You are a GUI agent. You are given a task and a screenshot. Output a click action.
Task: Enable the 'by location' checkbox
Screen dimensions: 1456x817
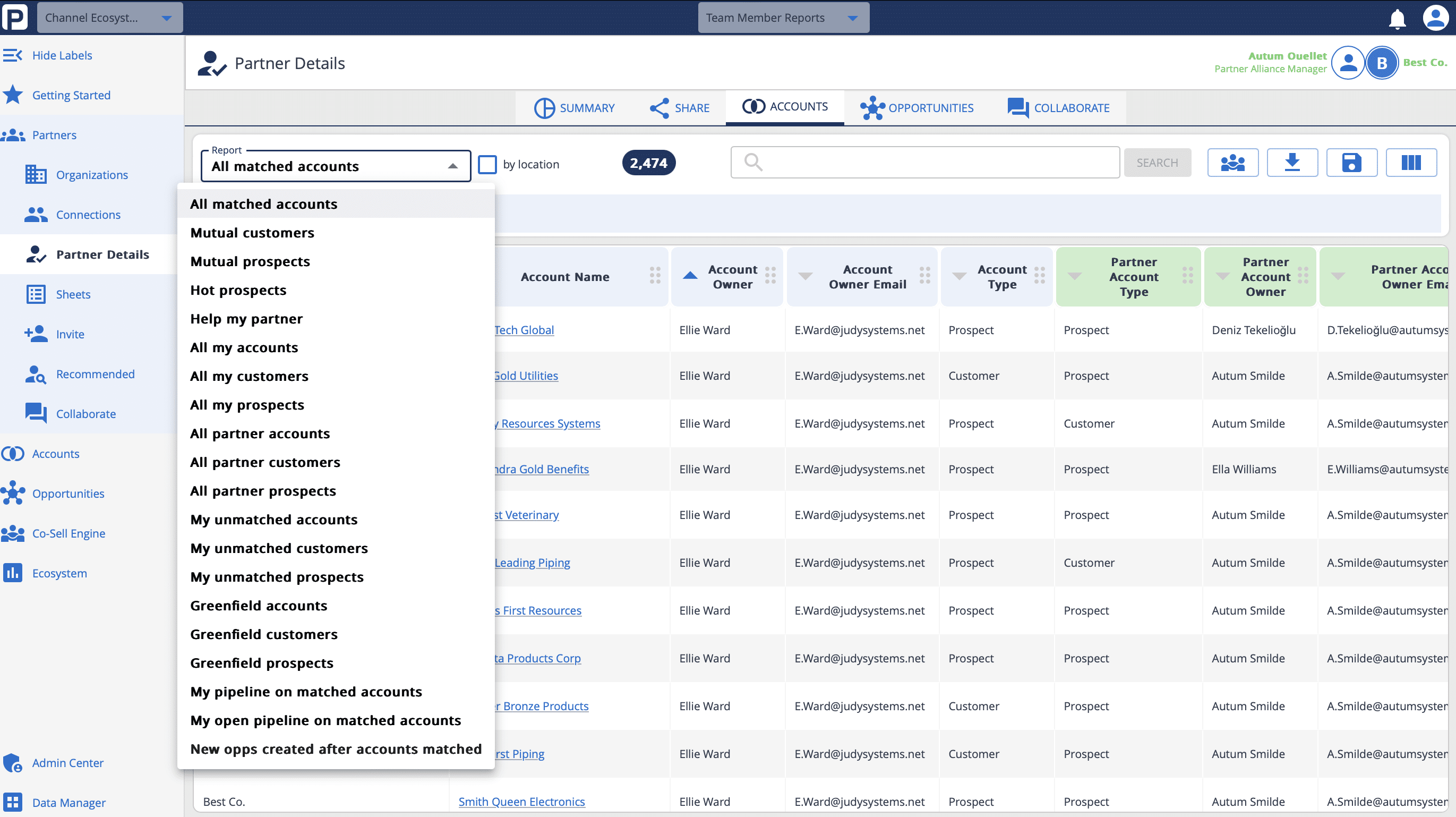click(487, 164)
